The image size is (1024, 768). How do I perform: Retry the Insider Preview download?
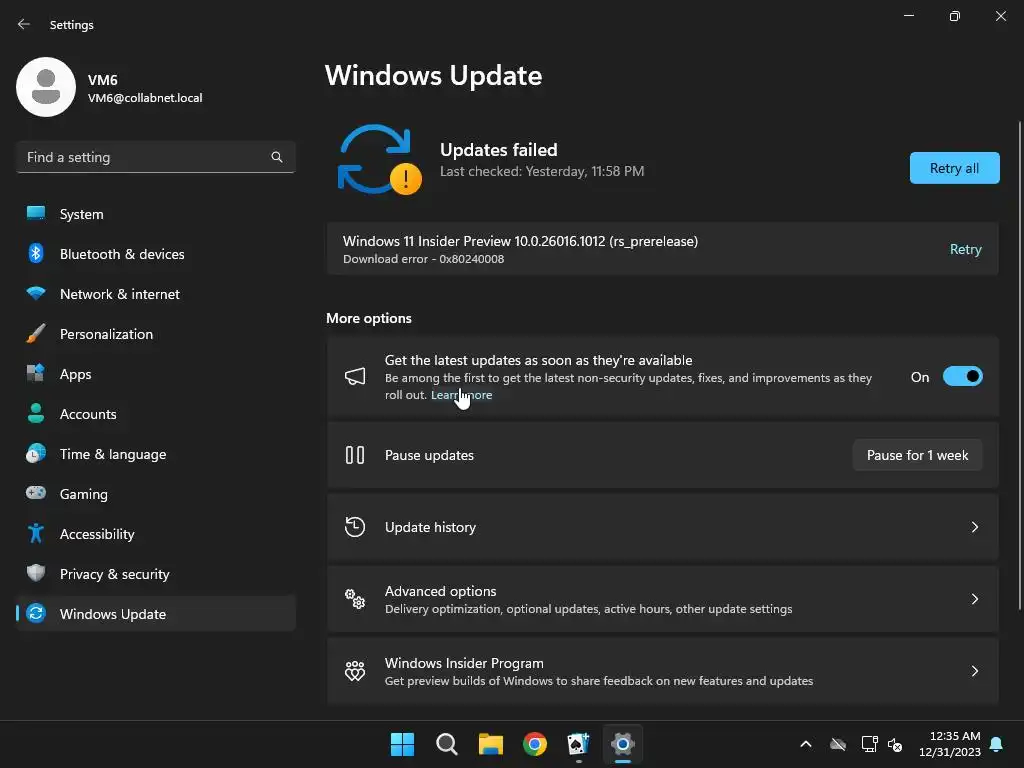point(965,249)
